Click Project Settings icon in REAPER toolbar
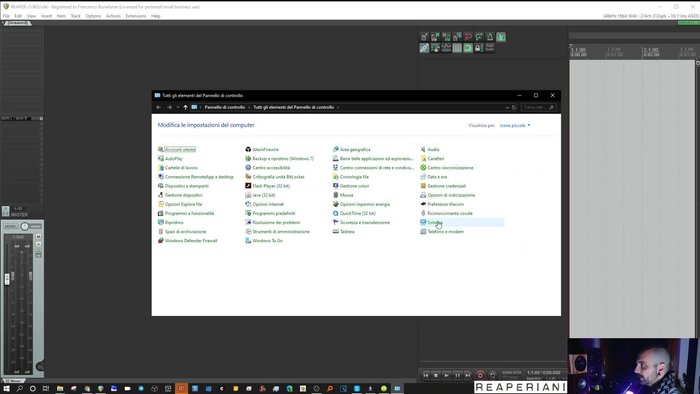 click(457, 37)
